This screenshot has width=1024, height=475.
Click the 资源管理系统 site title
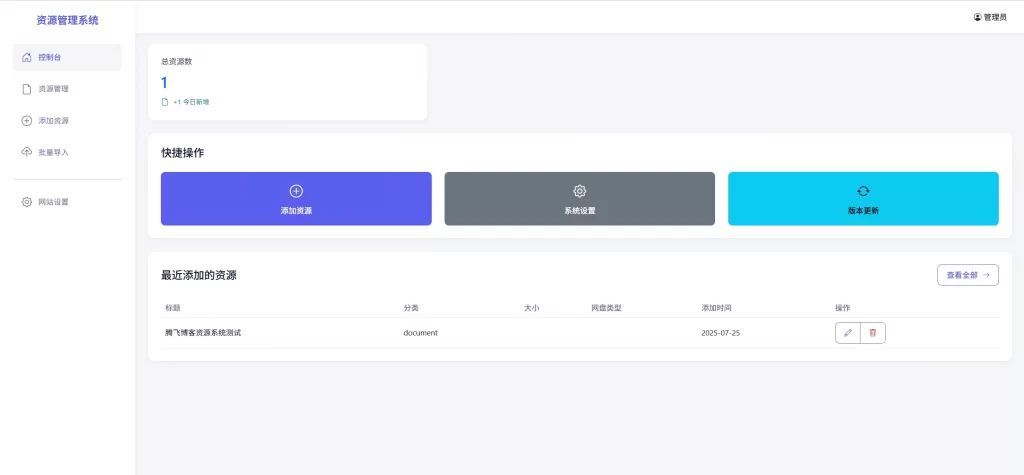[x=67, y=20]
